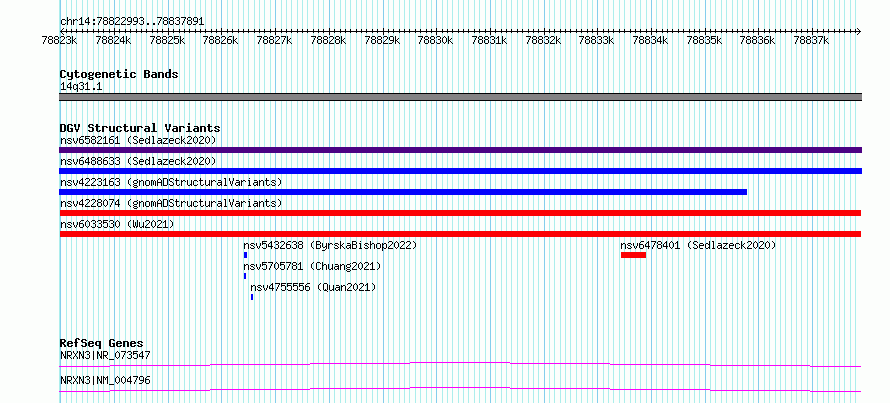The image size is (890, 403).
Task: Click the gray 14q31.1 cytogenetic band bar
Action: (x=460, y=97)
